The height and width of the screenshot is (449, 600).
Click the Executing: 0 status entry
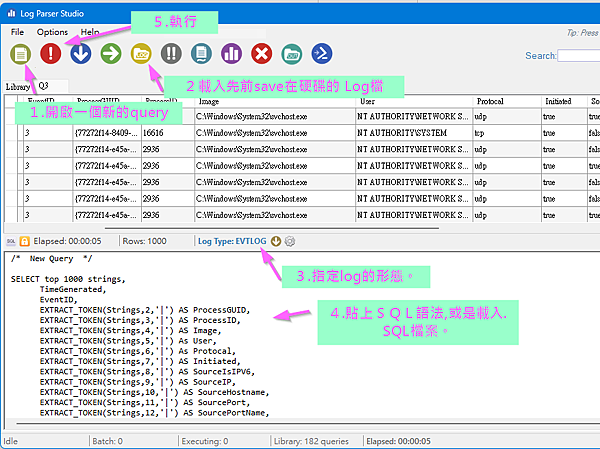[x=205, y=441]
